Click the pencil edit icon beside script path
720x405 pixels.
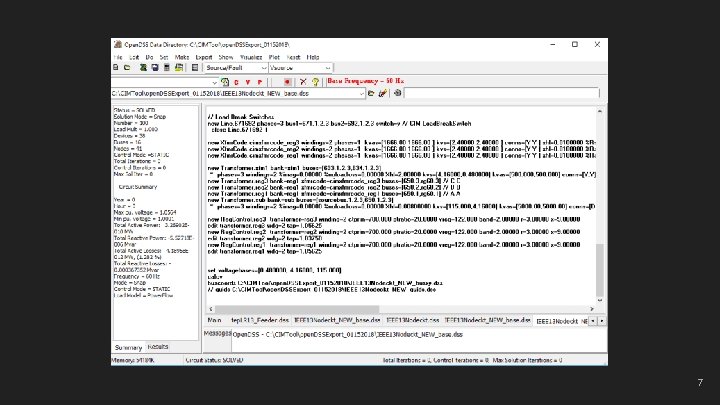382,93
